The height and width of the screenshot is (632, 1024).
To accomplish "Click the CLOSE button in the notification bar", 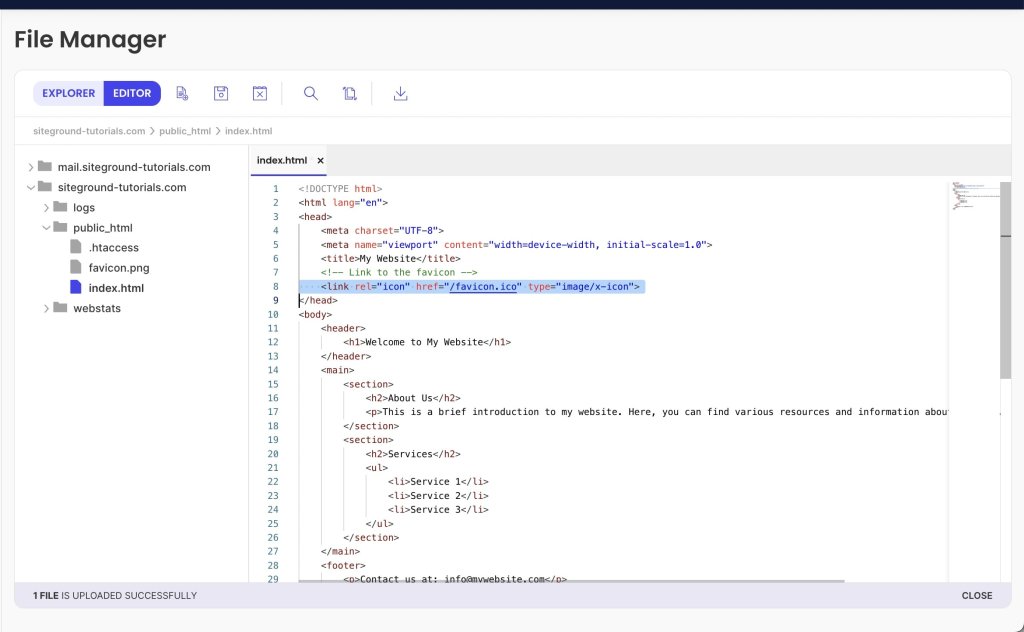I will click(x=976, y=595).
